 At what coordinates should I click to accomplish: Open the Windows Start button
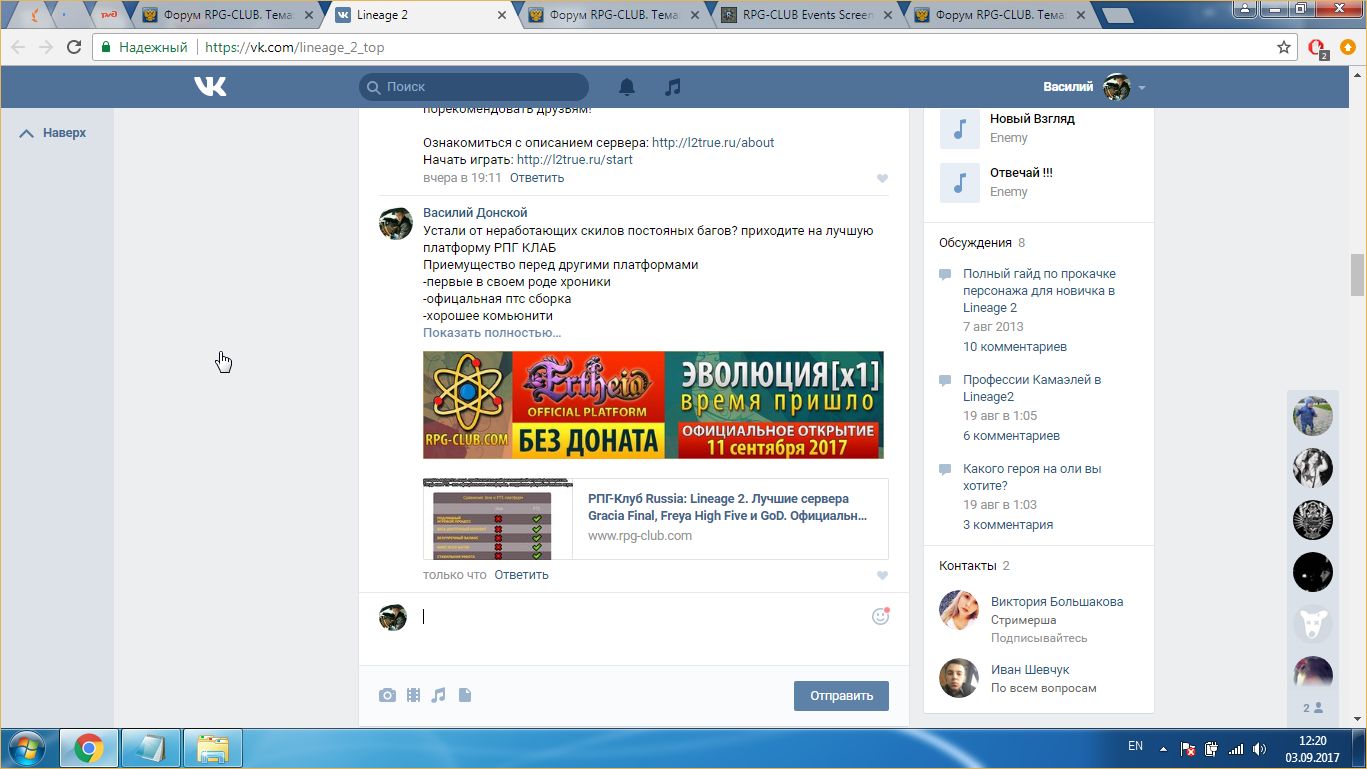[25, 748]
